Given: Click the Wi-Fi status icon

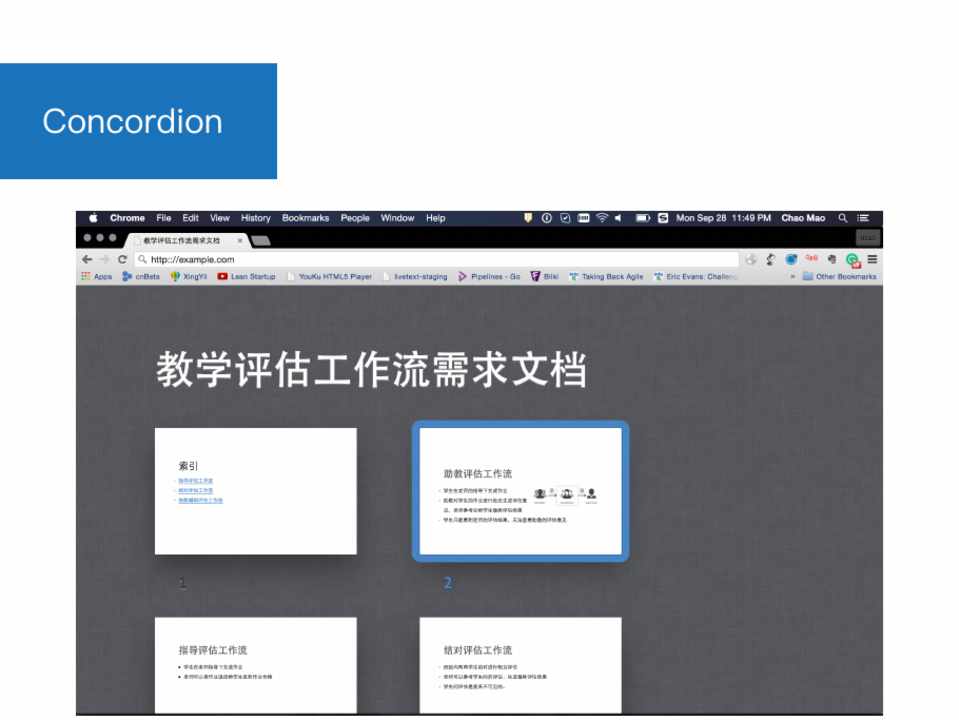Looking at the screenshot, I should tap(602, 218).
